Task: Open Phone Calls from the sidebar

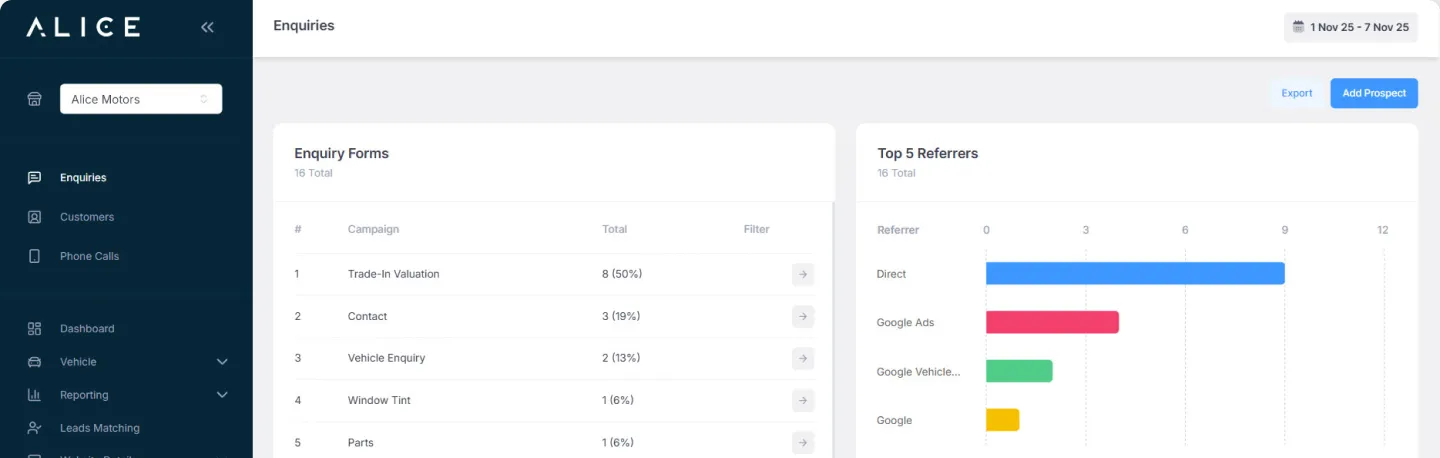Action: pyautogui.click(x=89, y=256)
